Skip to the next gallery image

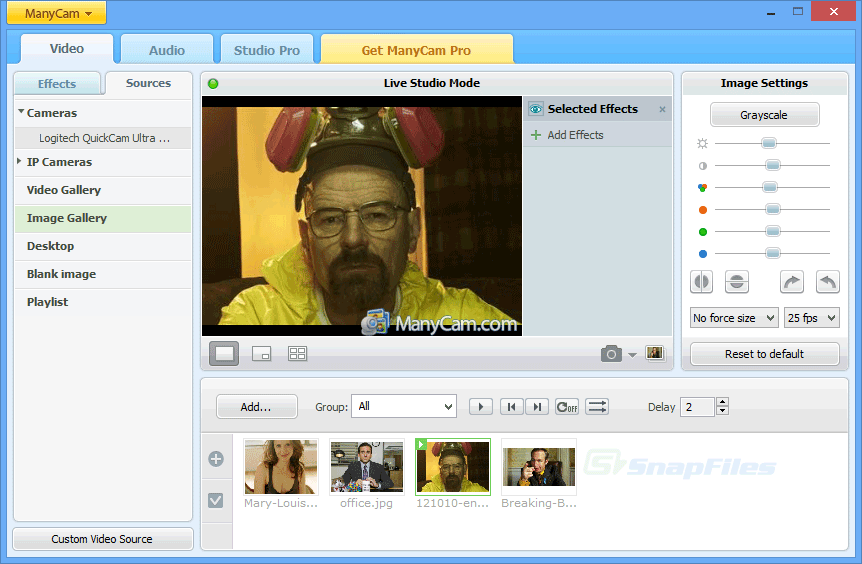pyautogui.click(x=538, y=406)
